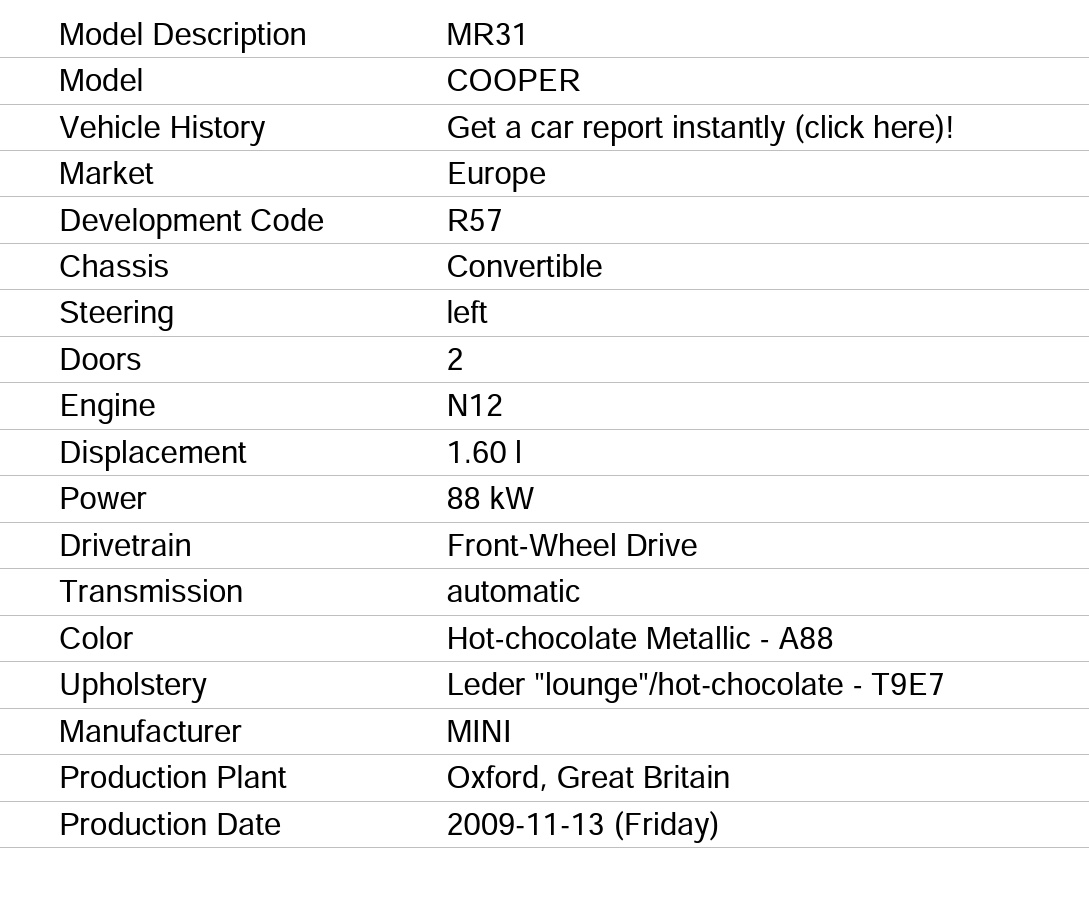Screen dimensions: 1089x906
Task: Select the N12 engine value
Action: (x=474, y=406)
